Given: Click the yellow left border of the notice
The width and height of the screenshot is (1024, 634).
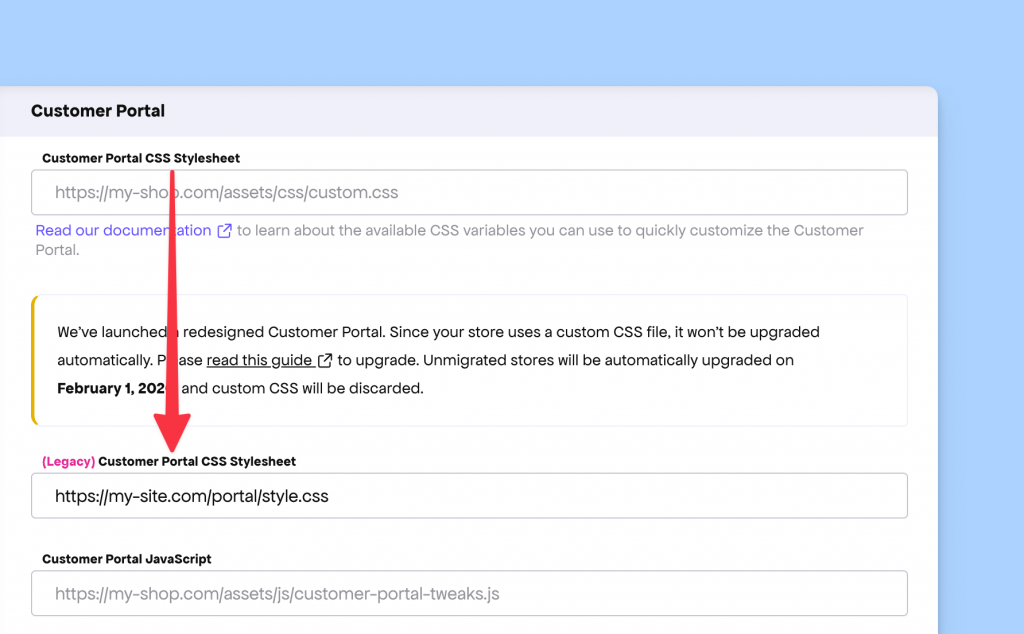Looking at the screenshot, I should coord(33,360).
